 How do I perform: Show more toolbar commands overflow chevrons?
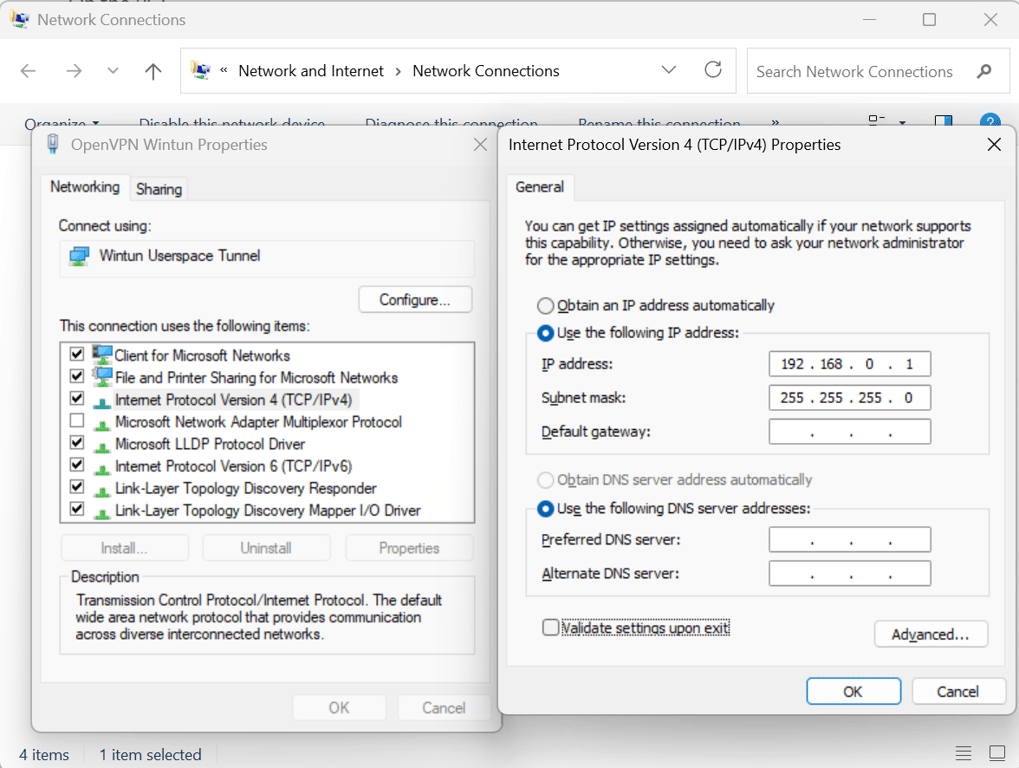(x=775, y=122)
